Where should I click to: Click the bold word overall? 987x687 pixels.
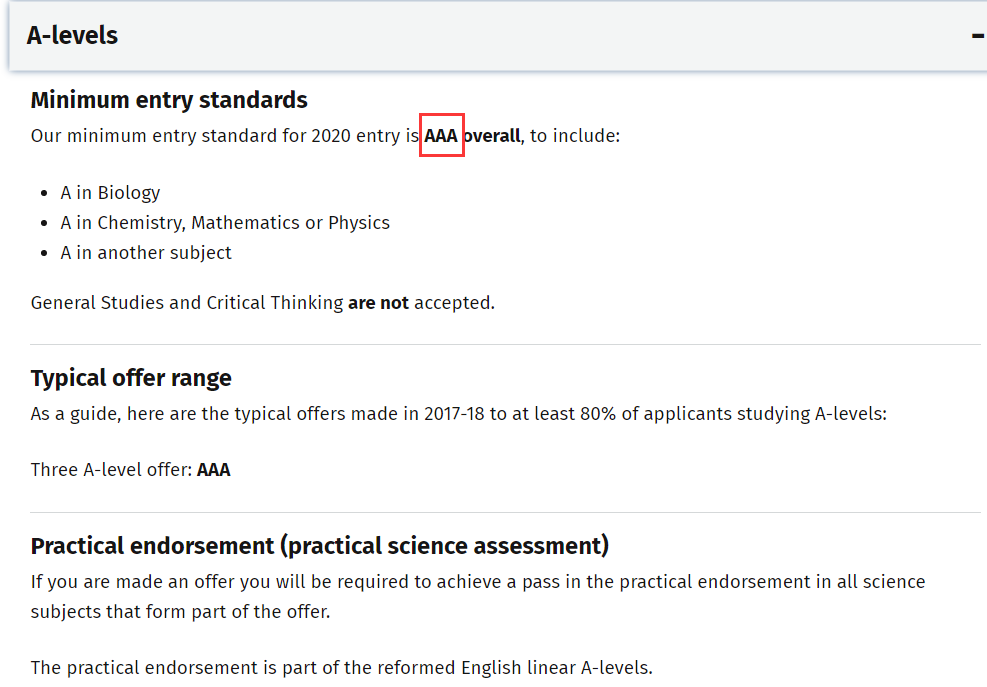[x=491, y=136]
